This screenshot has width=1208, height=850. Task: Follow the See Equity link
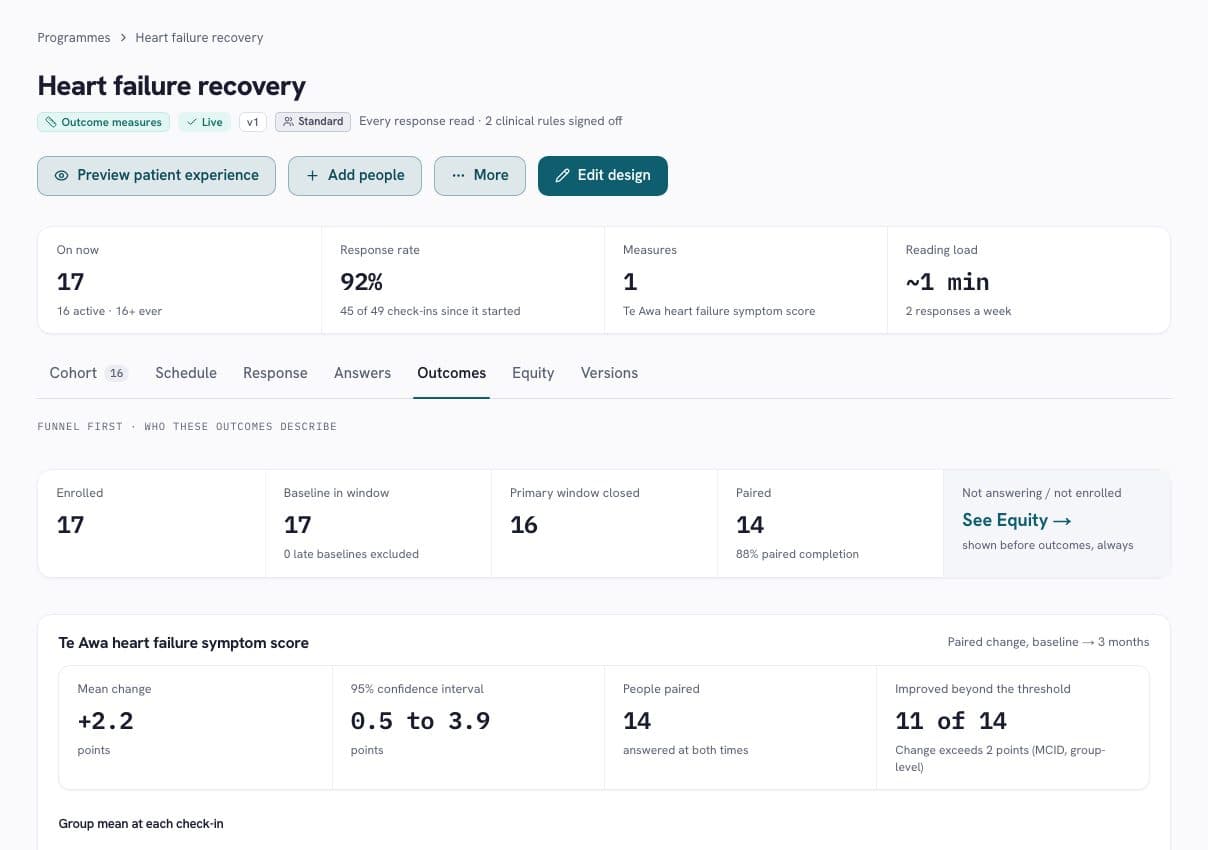(1017, 520)
